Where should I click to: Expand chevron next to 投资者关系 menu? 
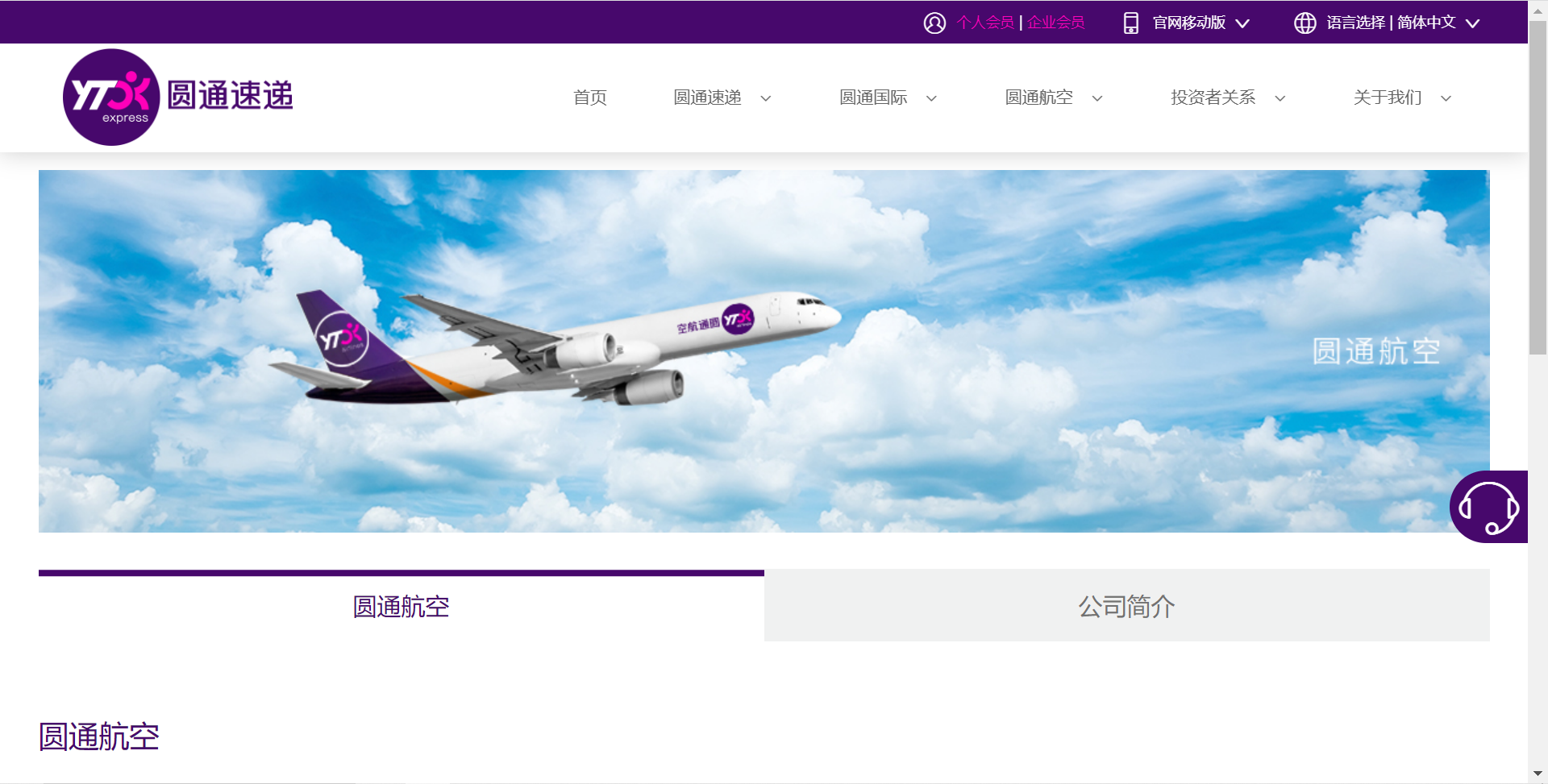pos(1280,98)
